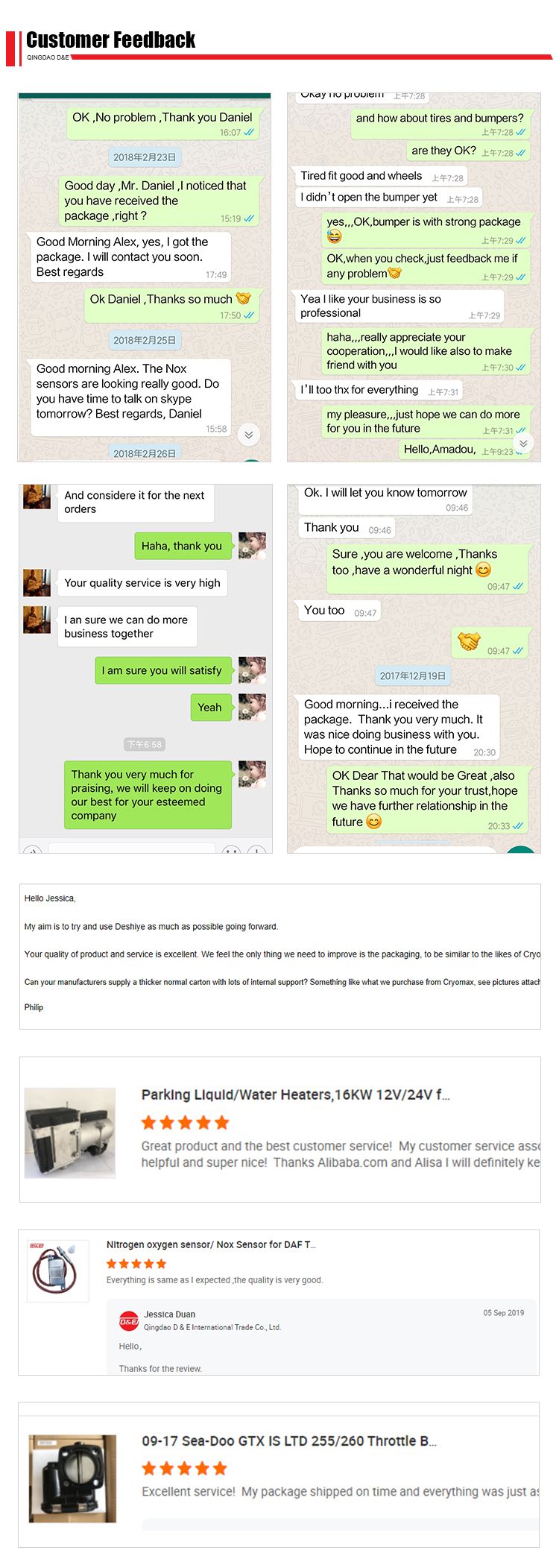Click scroll-down chevron in bumper chat
The image size is (559, 1568).
click(523, 443)
